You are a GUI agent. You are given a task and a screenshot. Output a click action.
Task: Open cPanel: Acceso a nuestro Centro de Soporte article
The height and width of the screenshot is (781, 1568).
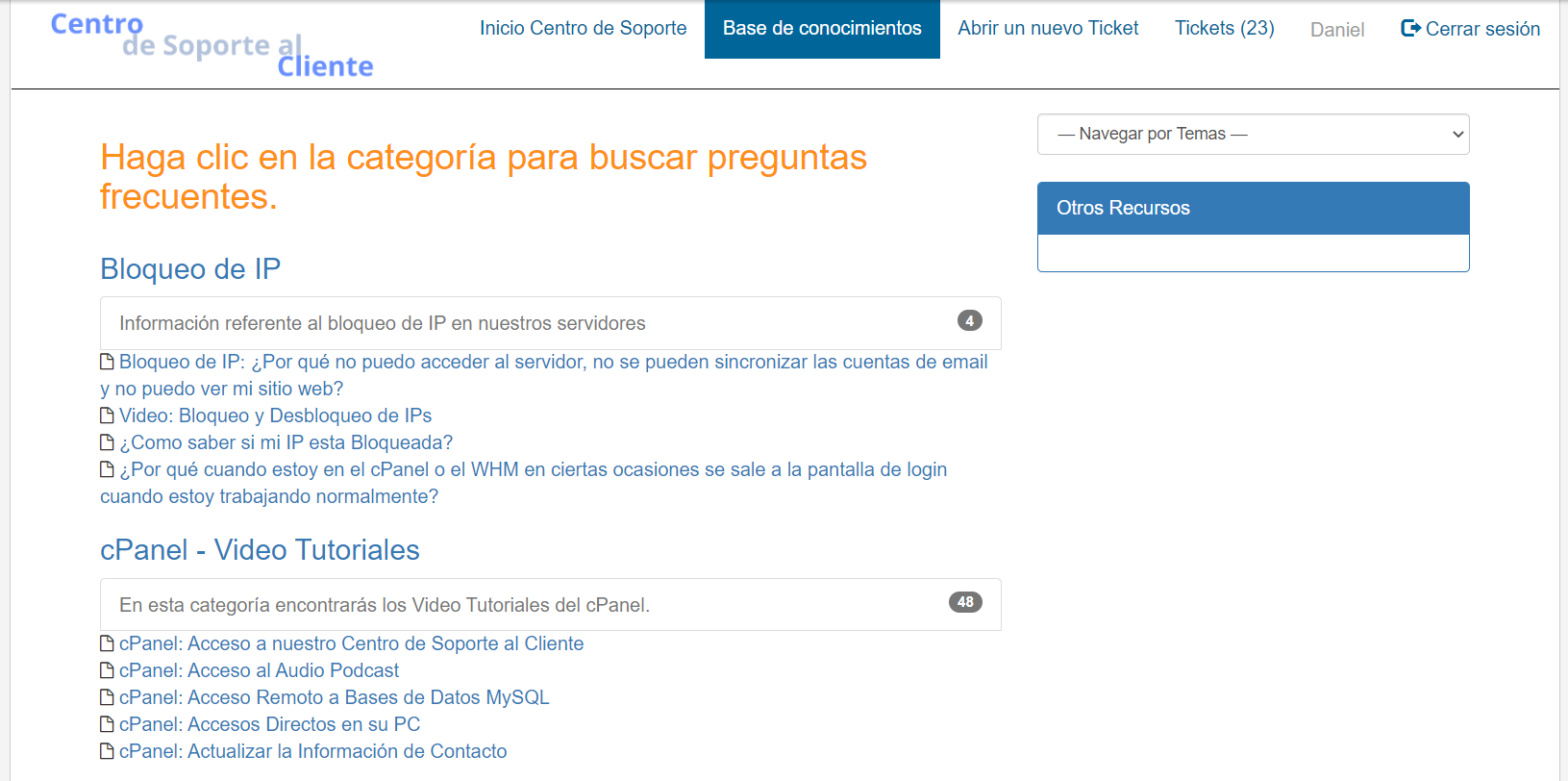point(351,643)
